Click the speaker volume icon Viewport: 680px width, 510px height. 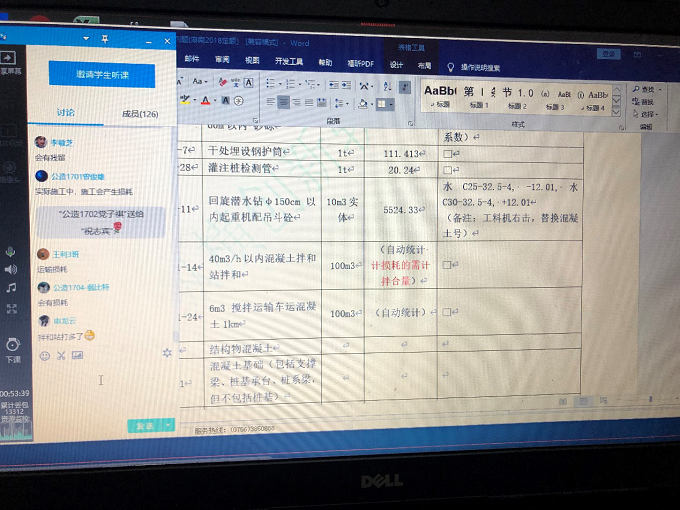point(11,269)
